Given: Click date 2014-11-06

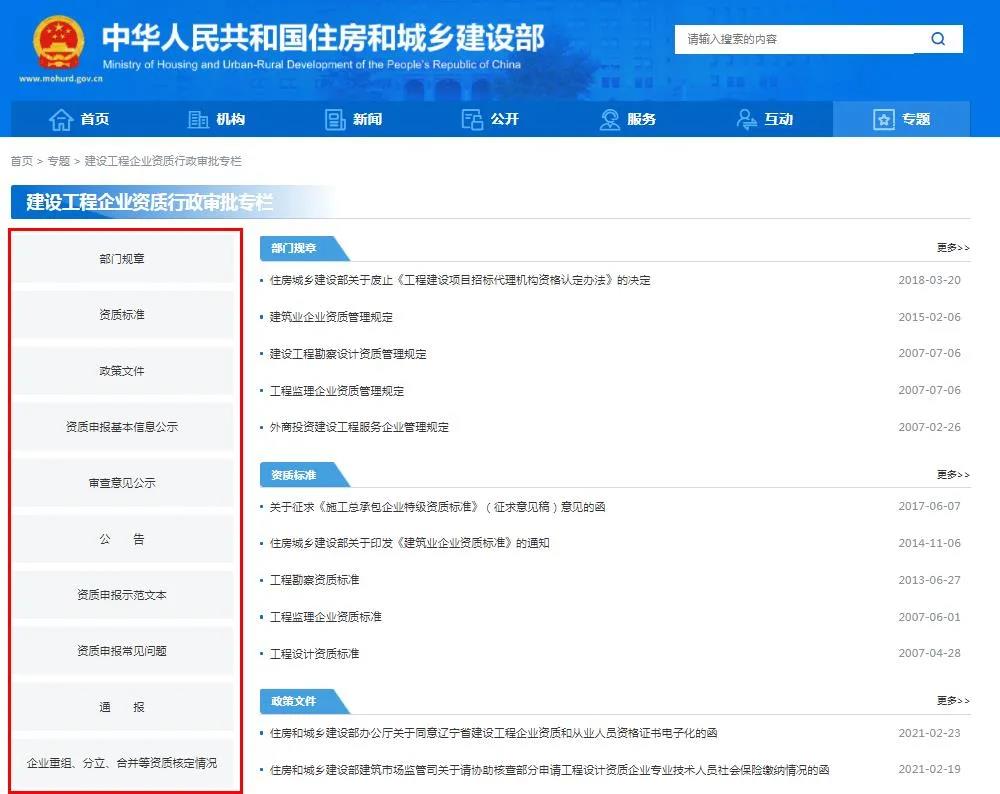Looking at the screenshot, I should (x=929, y=543).
